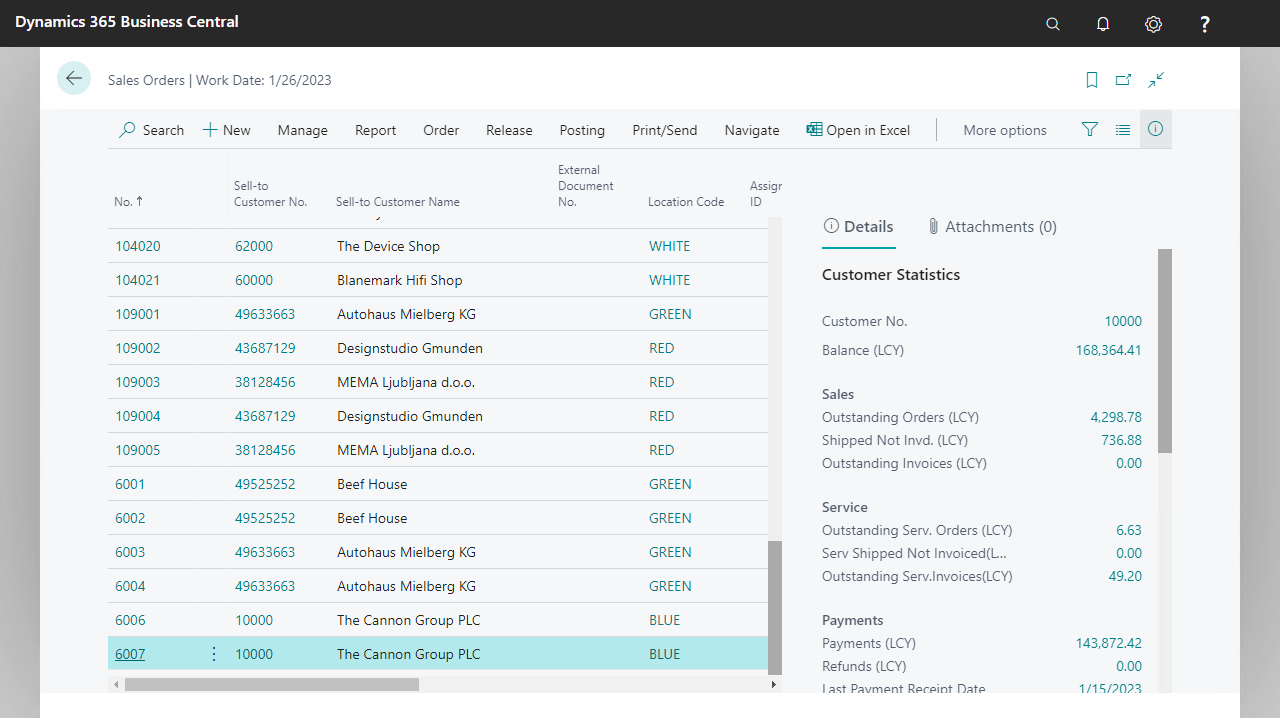Open customer 60000 link
Viewport: 1280px width, 720px height.
(x=254, y=280)
